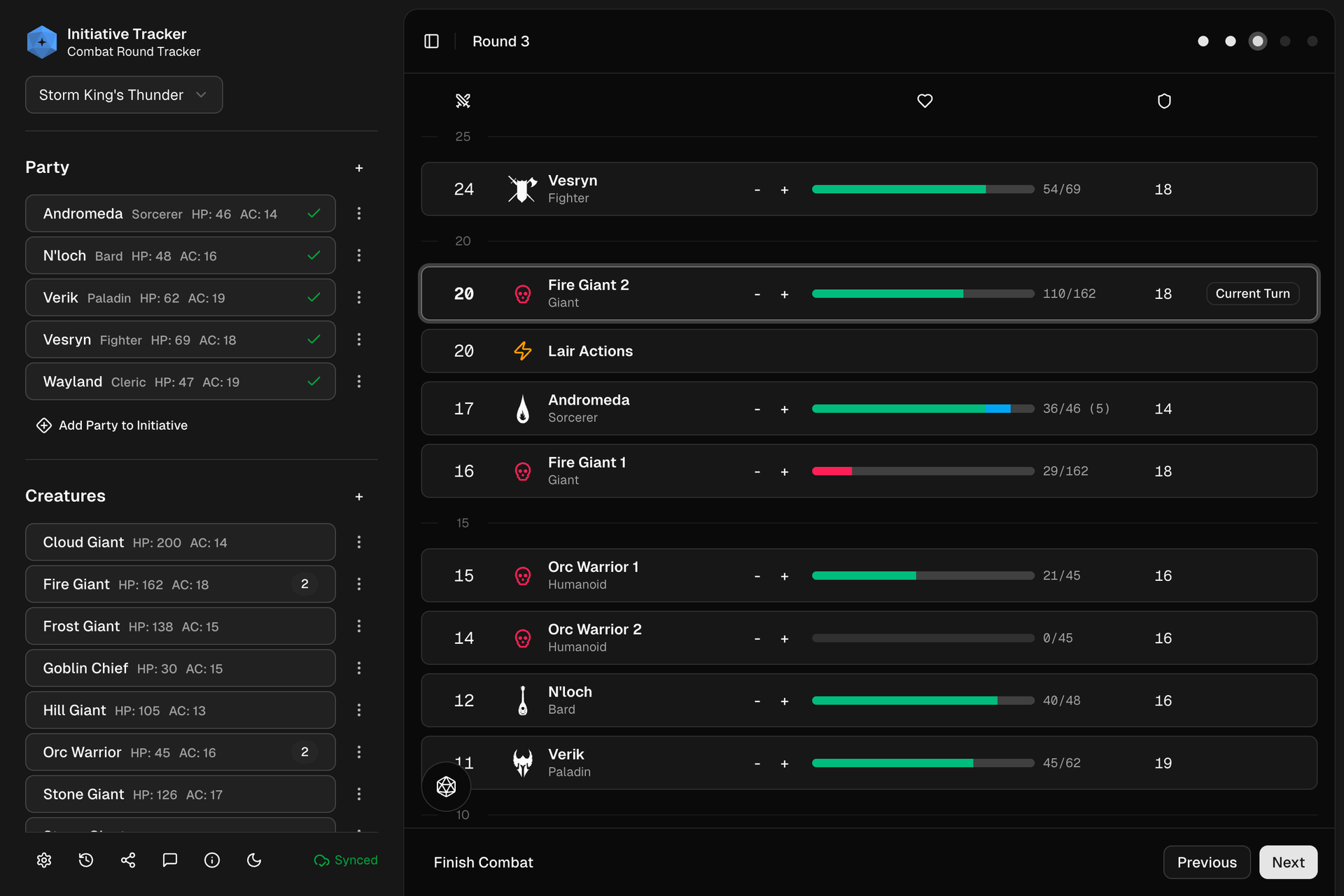Increase Orc Warrior 1 HP with plus
The height and width of the screenshot is (896, 1344).
pyautogui.click(x=785, y=576)
